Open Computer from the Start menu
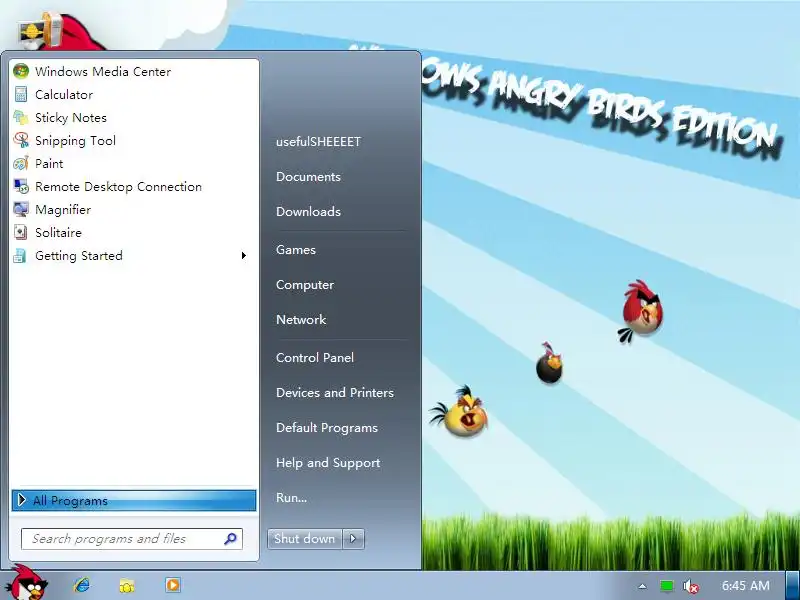The height and width of the screenshot is (600, 800). [x=305, y=285]
